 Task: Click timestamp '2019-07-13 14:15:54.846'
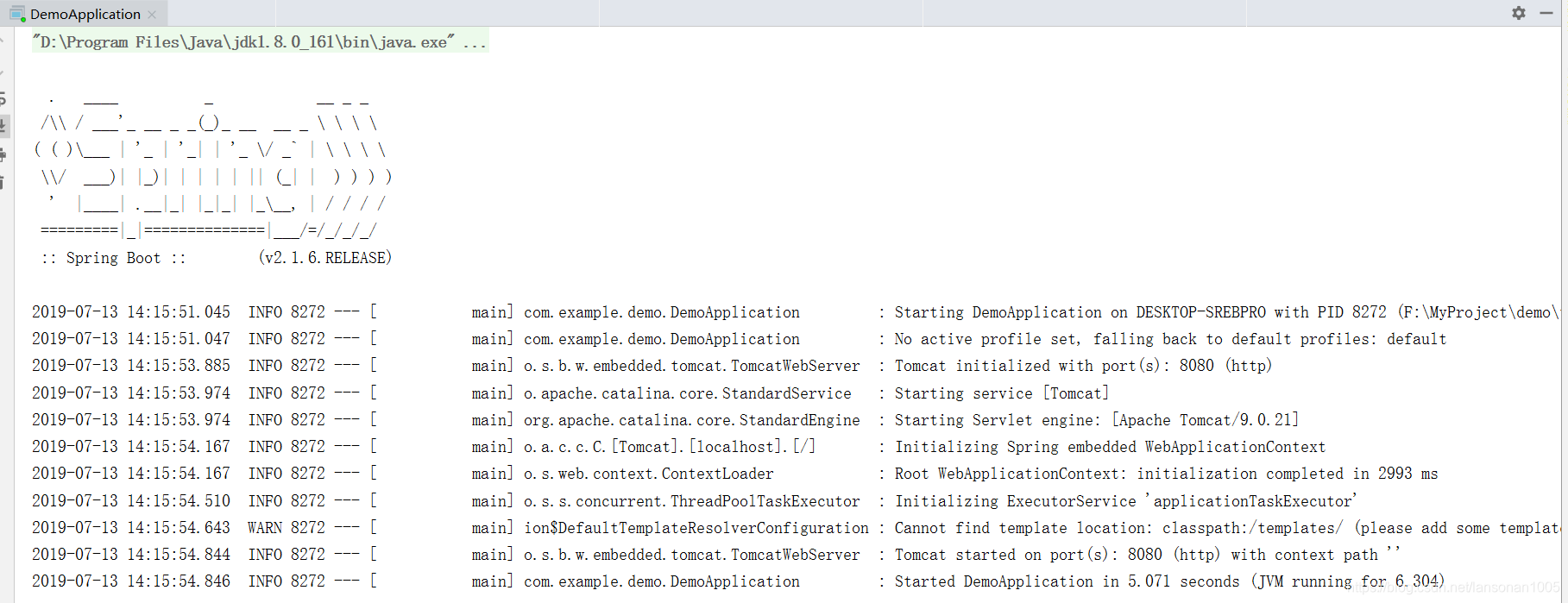[131, 581]
